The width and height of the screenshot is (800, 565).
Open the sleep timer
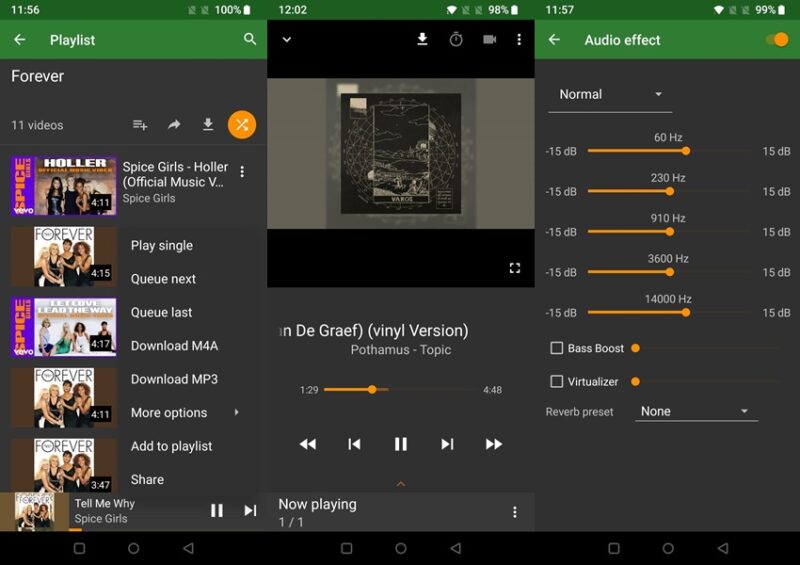click(x=456, y=39)
